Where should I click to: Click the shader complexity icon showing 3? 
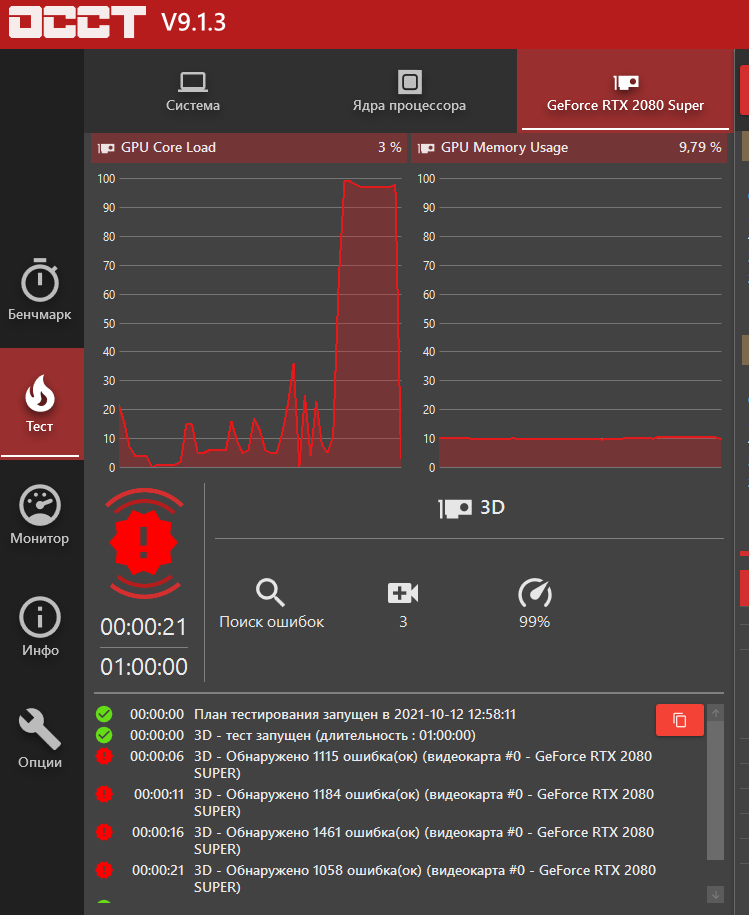click(x=403, y=593)
